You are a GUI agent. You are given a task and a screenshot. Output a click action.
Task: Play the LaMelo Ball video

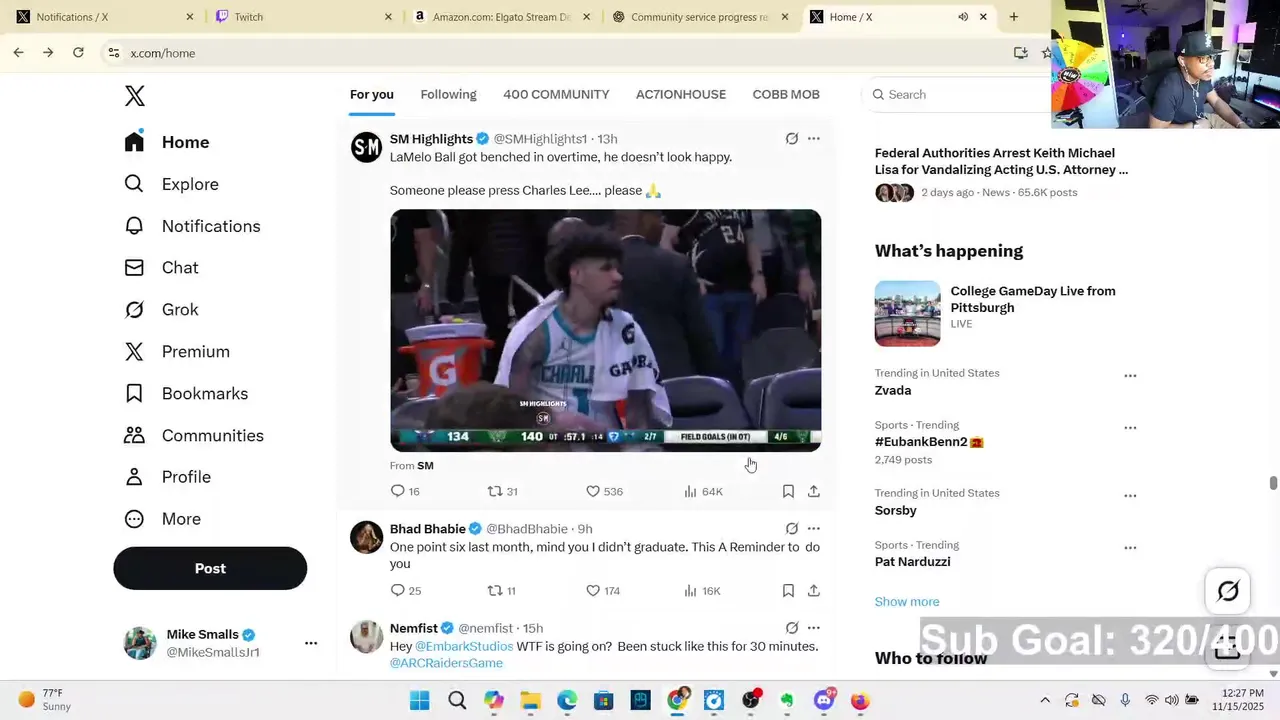tap(606, 330)
